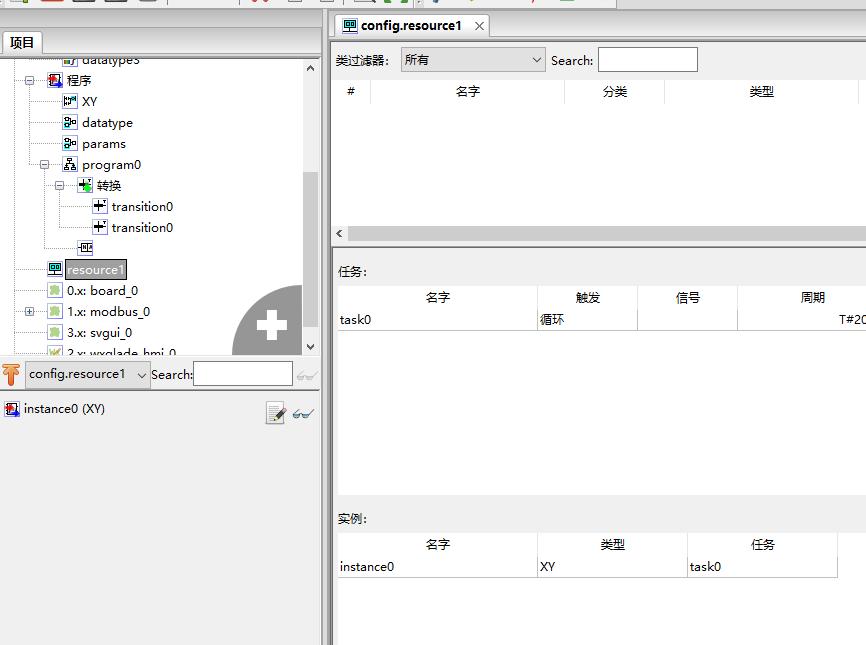This screenshot has width=866, height=645.
Task: Open the 类过滤器 class filter dropdown
Action: (472, 60)
